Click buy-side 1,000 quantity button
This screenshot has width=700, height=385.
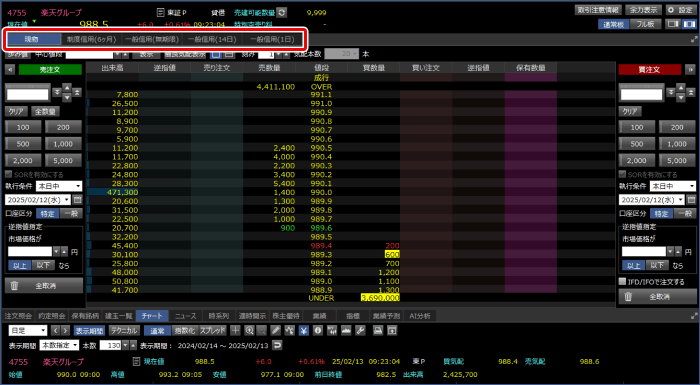[677, 144]
